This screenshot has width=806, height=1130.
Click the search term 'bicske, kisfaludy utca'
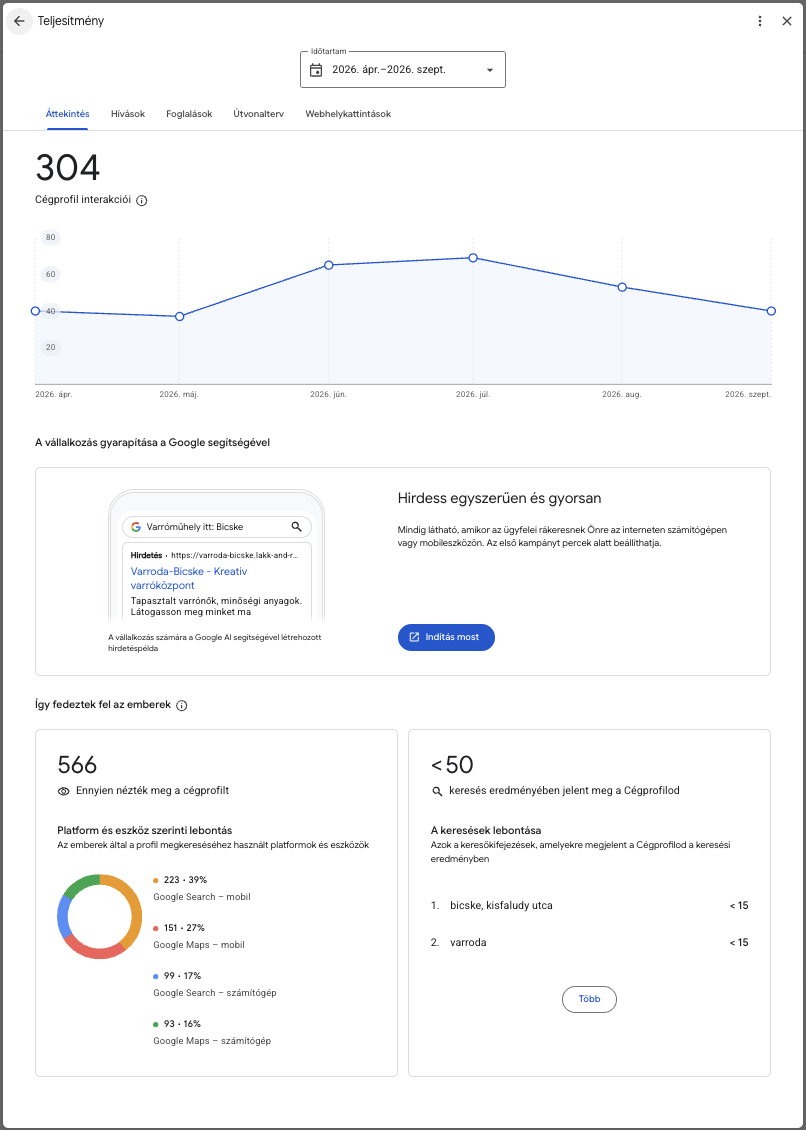click(501, 905)
